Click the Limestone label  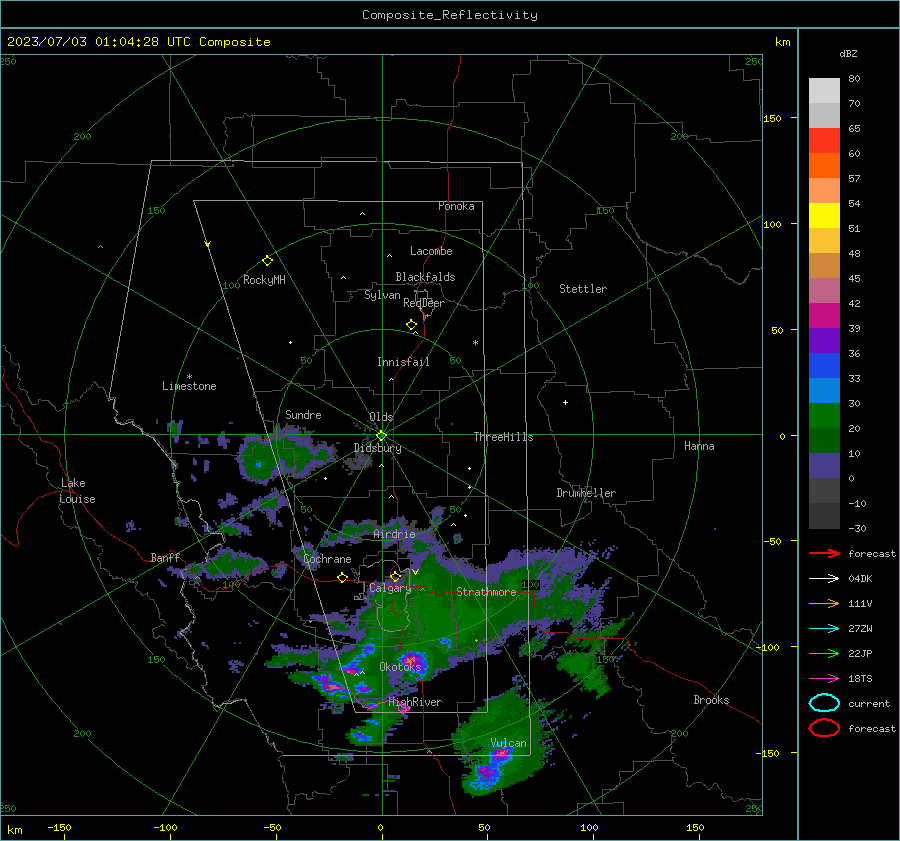coord(189,386)
